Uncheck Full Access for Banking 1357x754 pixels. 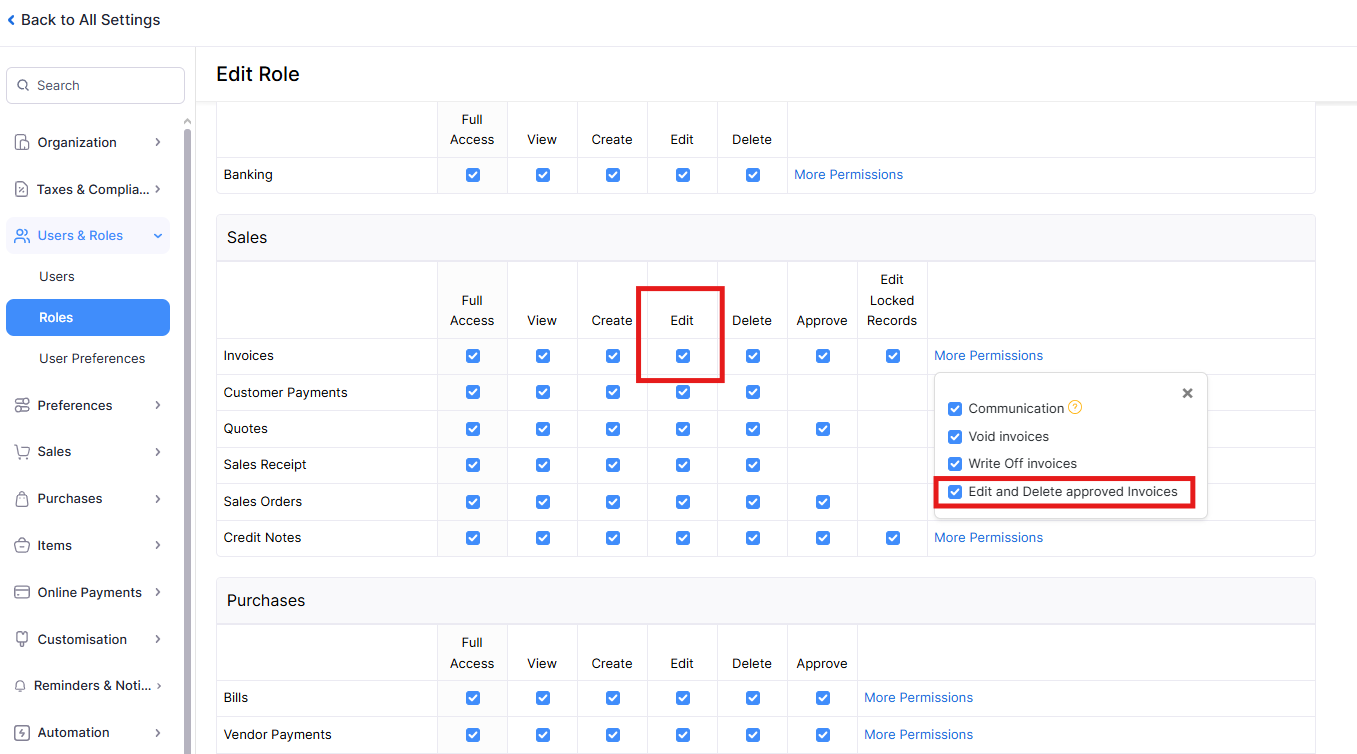473,175
